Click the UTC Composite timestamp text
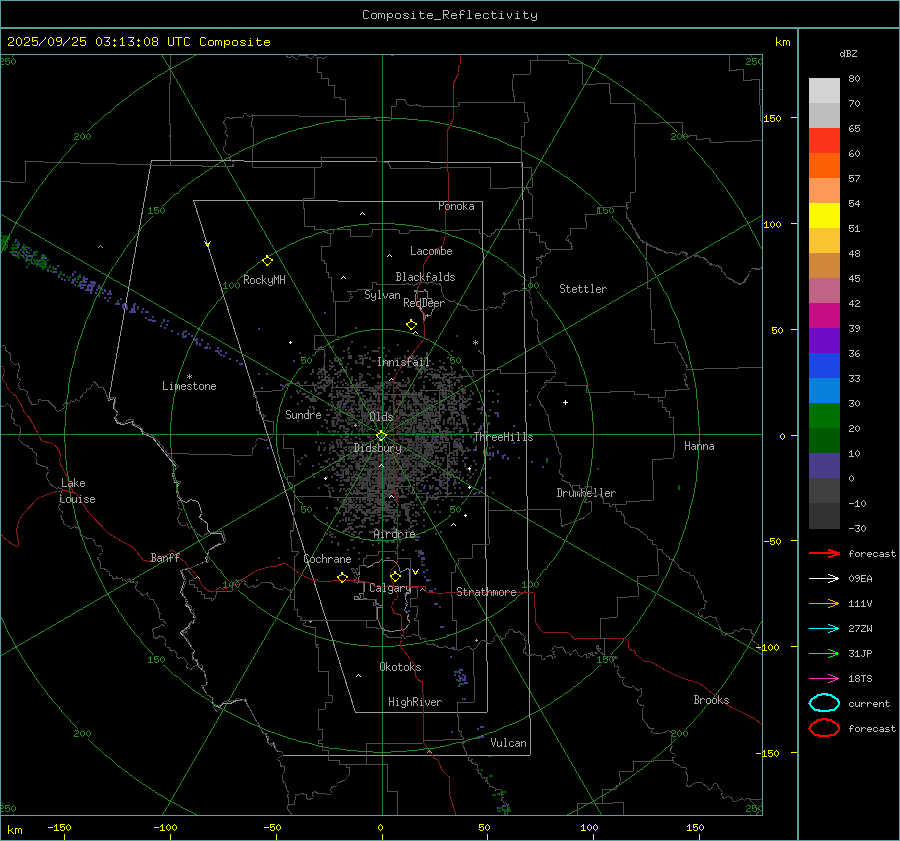The height and width of the screenshot is (841, 900). point(138,42)
